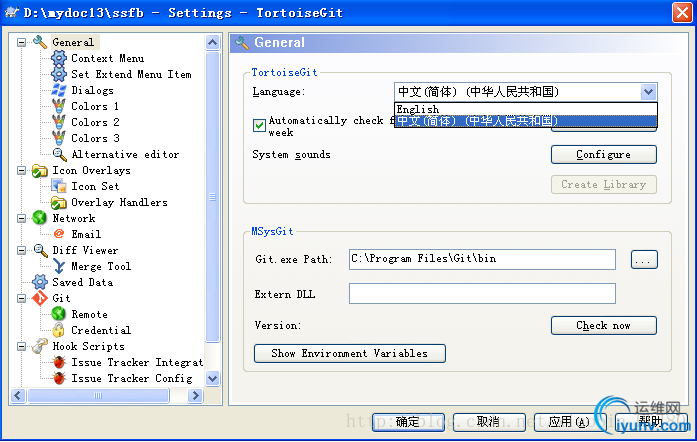Collapse the Git tree node
The image size is (697, 442).
[x=21, y=298]
